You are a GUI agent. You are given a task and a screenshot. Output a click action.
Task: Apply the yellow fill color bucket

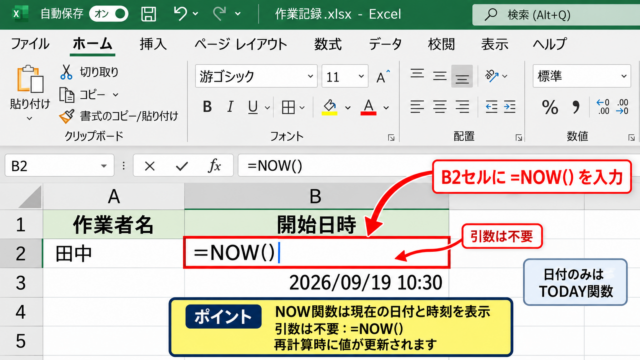click(329, 107)
